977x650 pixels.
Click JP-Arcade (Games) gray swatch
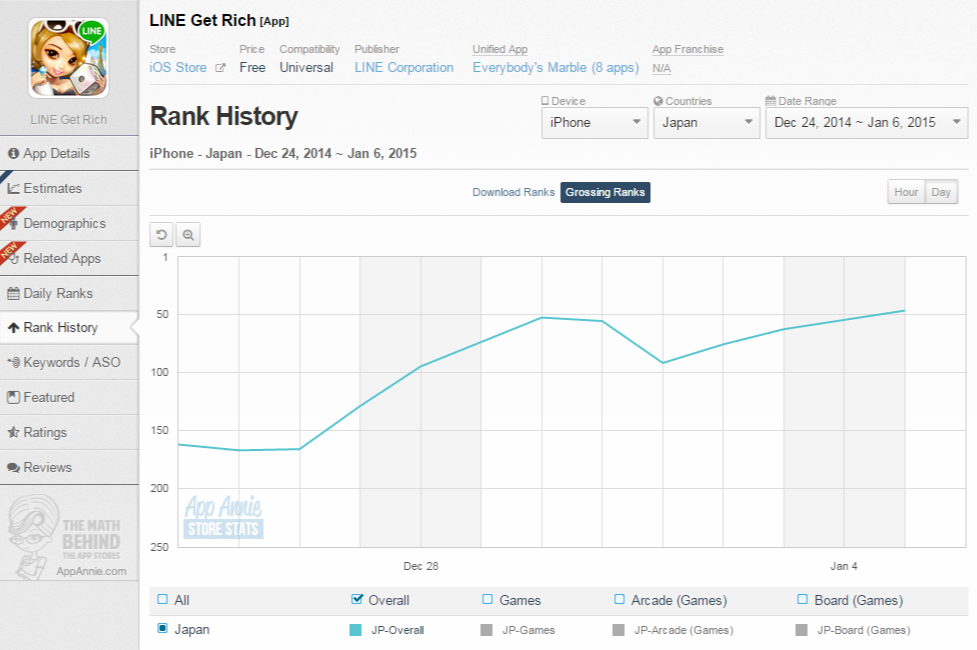(x=619, y=630)
